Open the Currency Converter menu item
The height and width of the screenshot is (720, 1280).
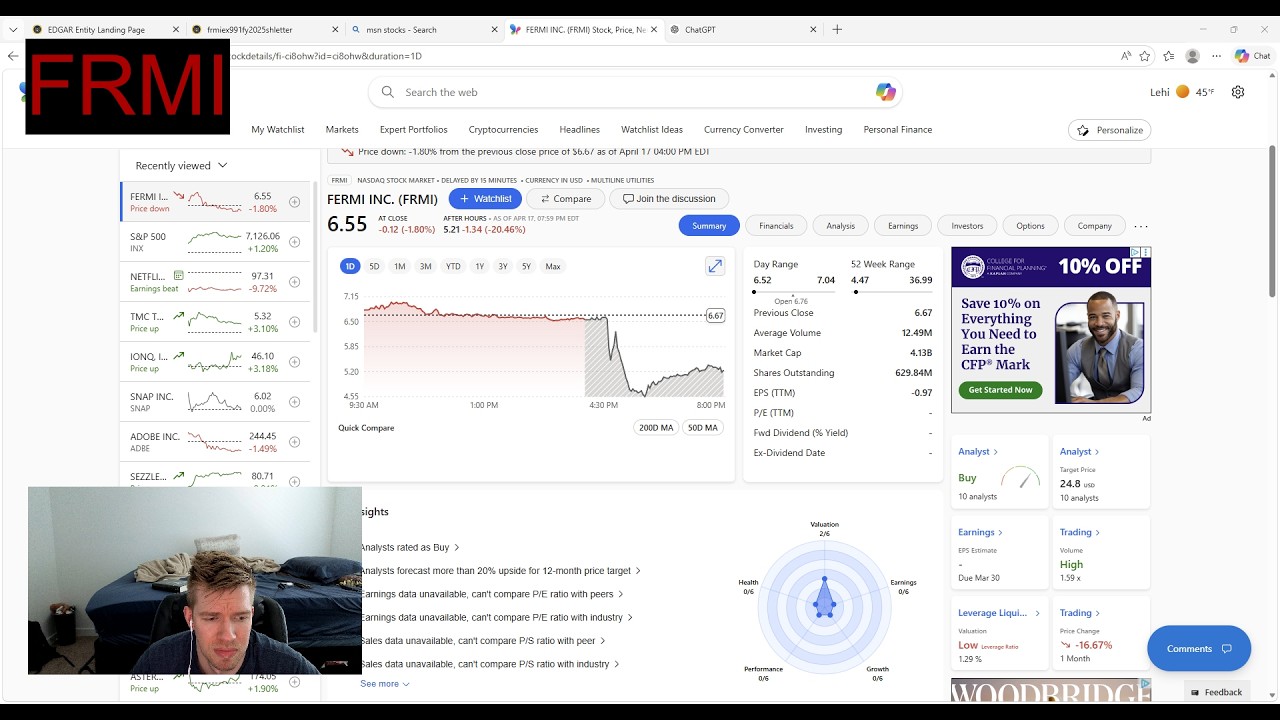(744, 130)
